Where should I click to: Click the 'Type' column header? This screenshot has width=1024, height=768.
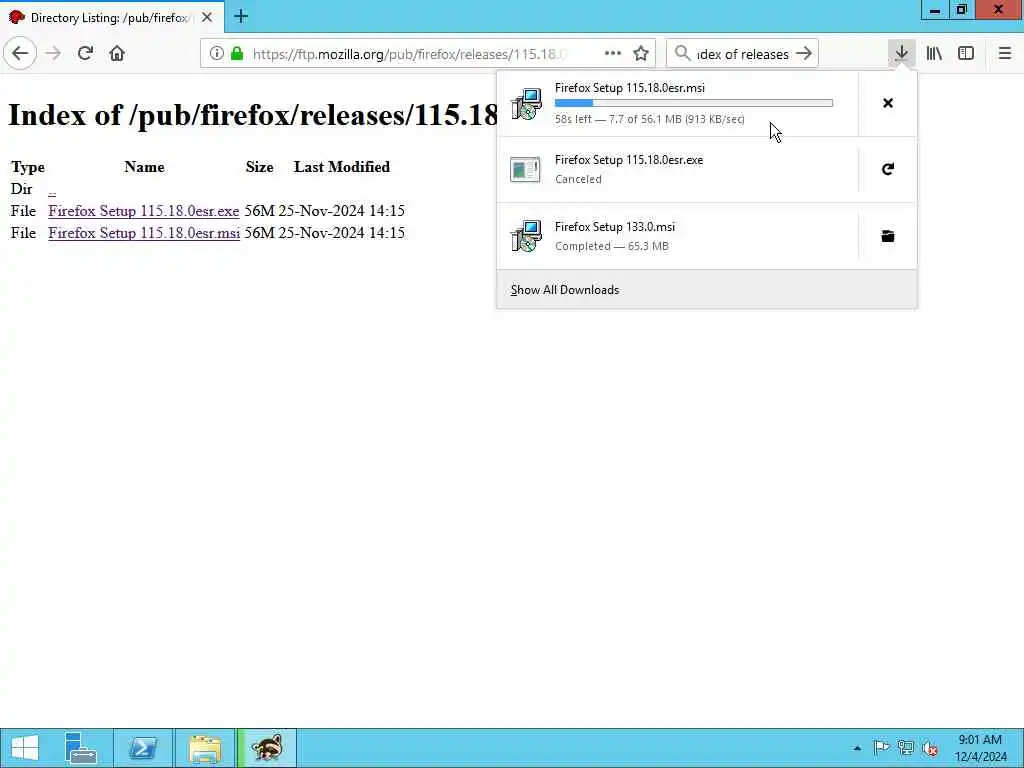(x=27, y=167)
